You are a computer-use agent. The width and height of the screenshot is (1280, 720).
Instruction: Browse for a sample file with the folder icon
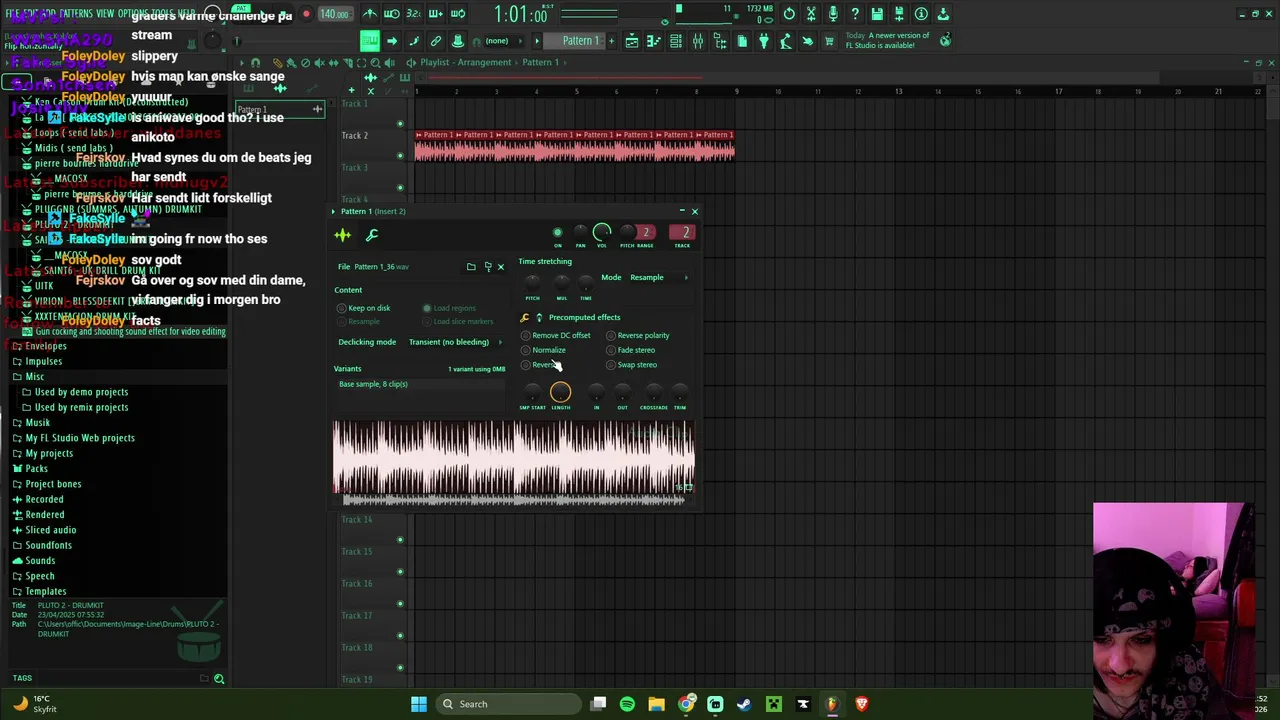(x=471, y=267)
